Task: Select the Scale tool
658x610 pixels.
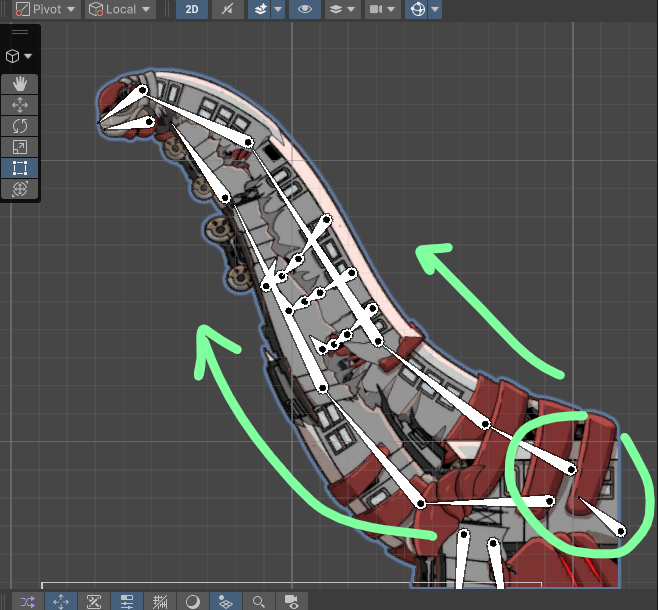Action: [x=20, y=147]
